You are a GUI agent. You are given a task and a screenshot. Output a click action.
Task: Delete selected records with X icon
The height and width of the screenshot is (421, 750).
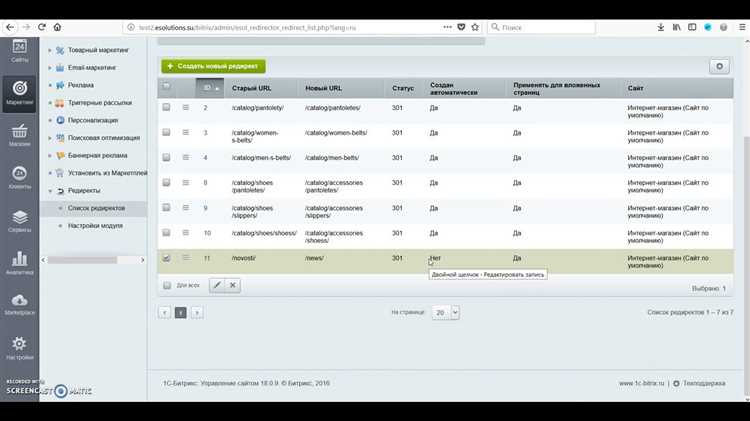[x=233, y=285]
